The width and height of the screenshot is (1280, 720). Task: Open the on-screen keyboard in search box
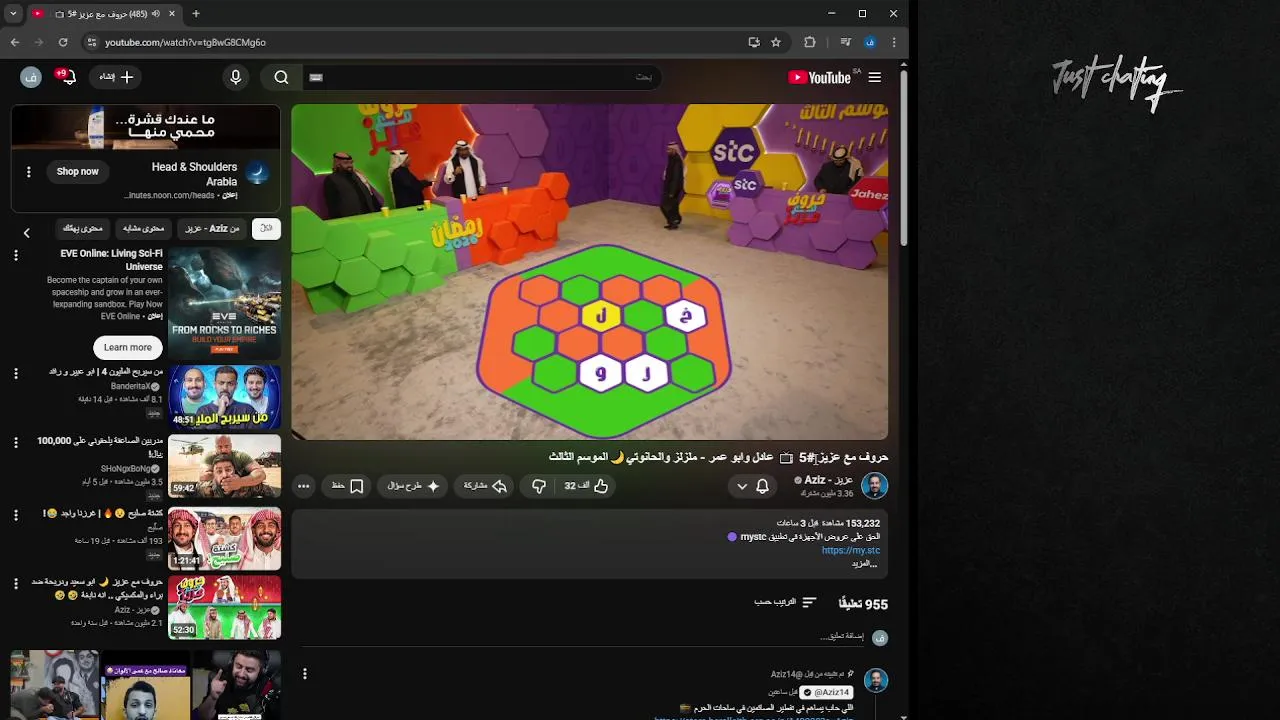point(316,77)
